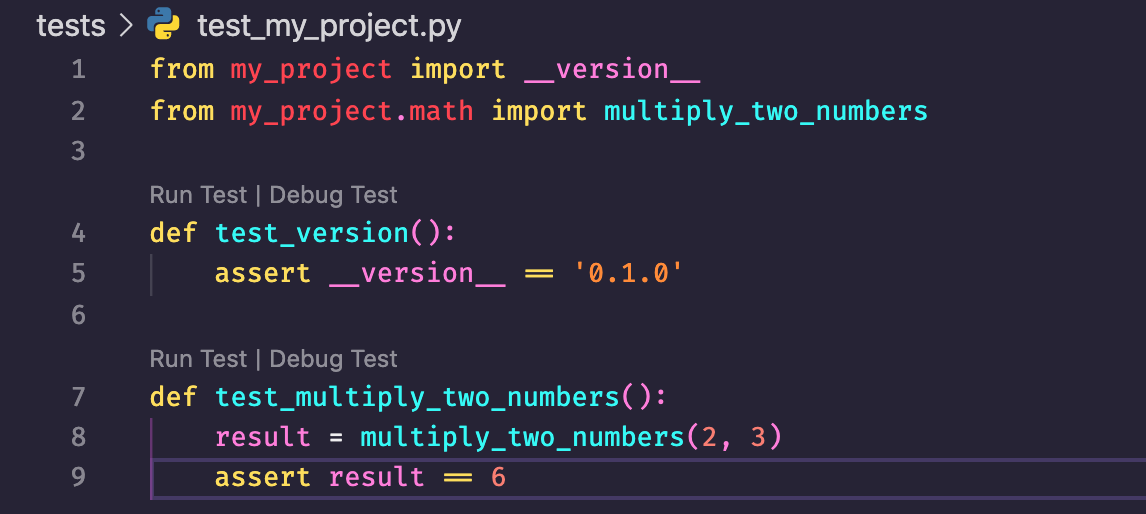Click multiply_two_numbers import on line 2
Image resolution: width=1146 pixels, height=514 pixels.
click(x=766, y=112)
